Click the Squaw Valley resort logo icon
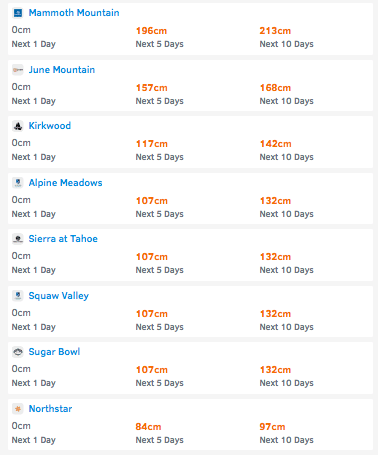Viewport: 378px width, 455px height. click(18, 296)
